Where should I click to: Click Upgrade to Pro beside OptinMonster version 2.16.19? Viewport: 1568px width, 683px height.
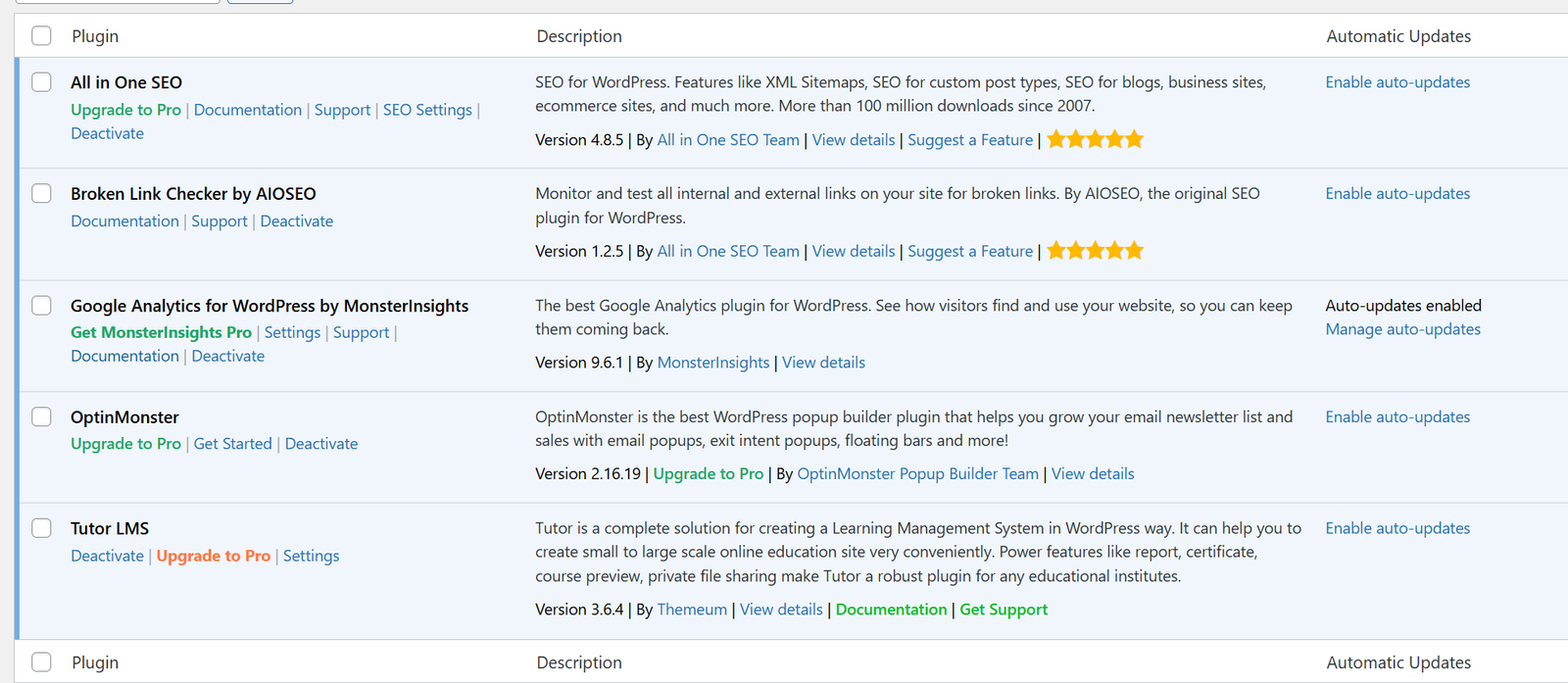coord(709,474)
